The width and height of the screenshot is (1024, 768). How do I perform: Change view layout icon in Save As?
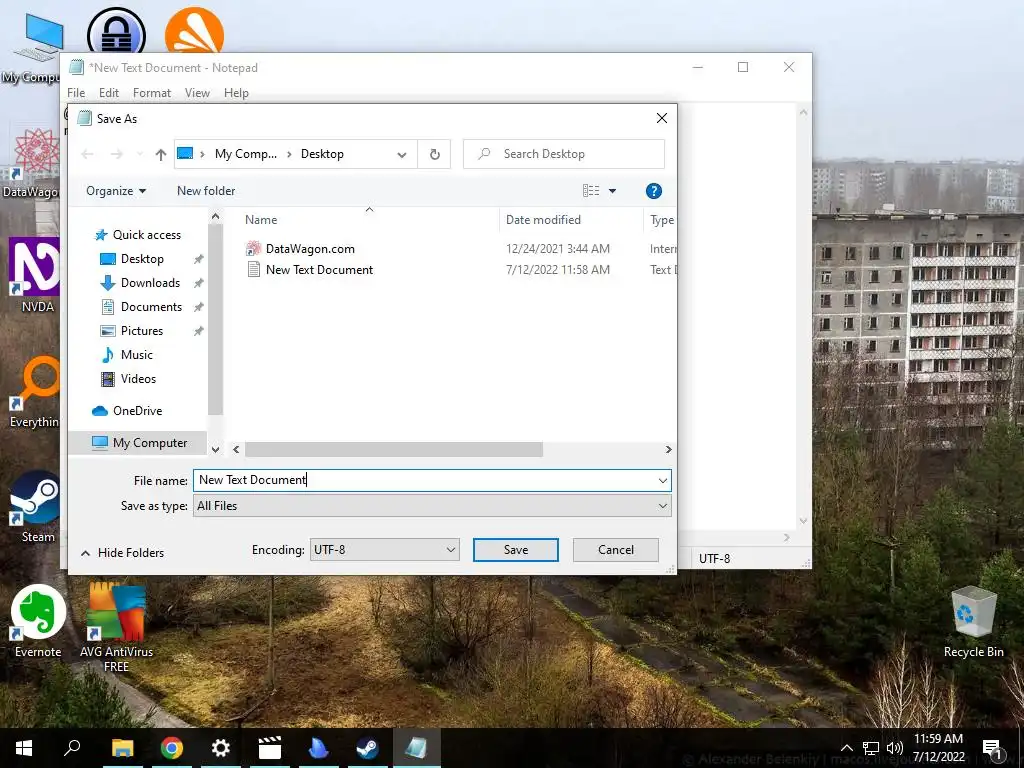point(591,191)
